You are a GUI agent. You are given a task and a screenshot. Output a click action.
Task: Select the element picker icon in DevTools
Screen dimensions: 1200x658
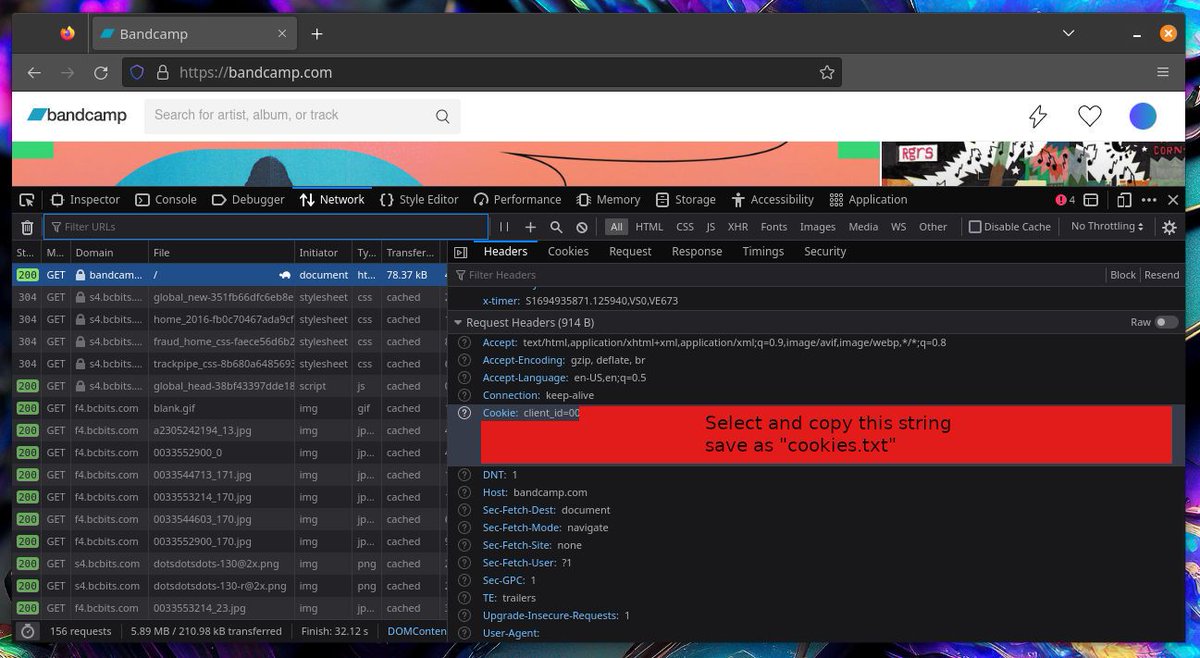tap(27, 199)
